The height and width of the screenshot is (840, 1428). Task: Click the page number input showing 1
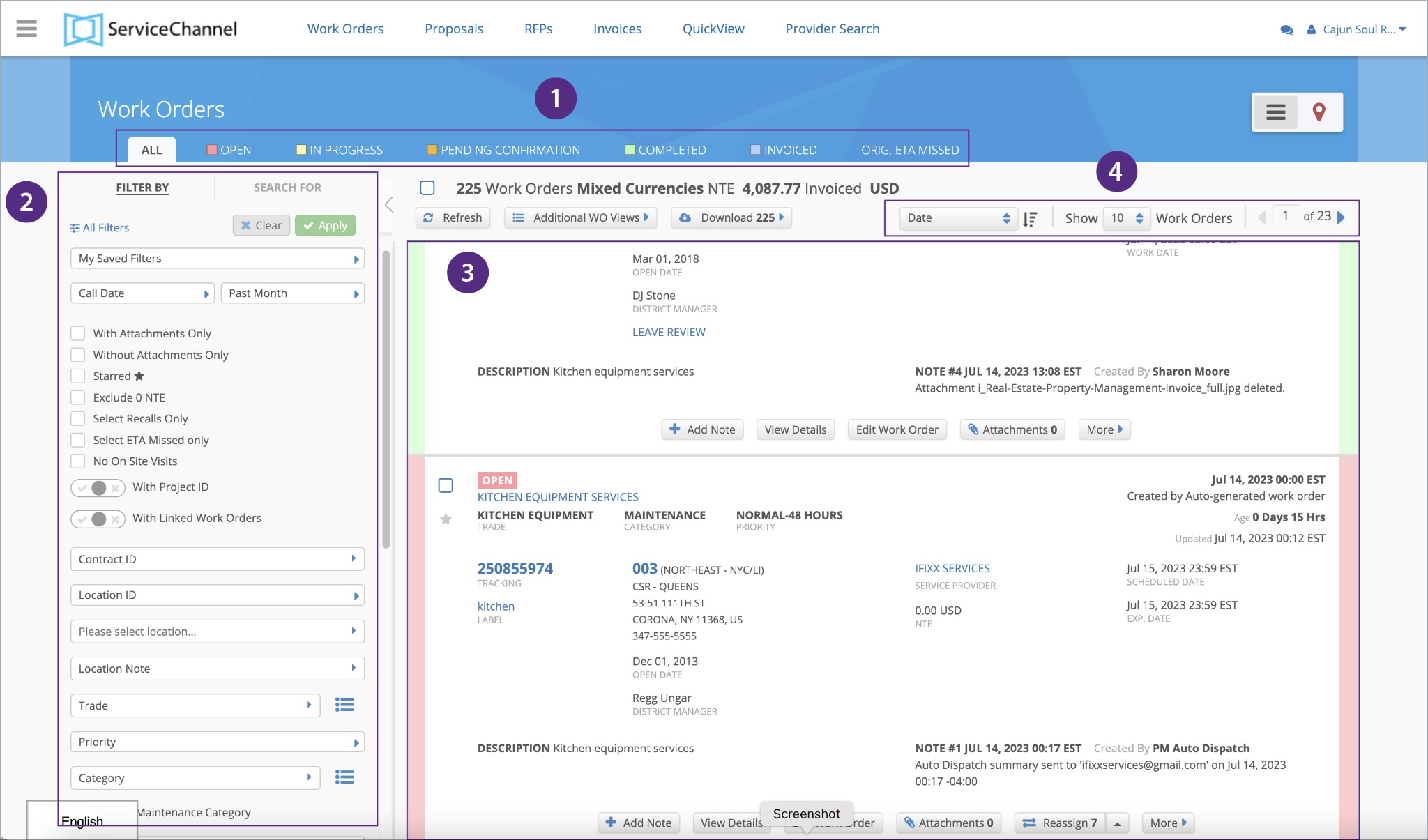(1285, 216)
